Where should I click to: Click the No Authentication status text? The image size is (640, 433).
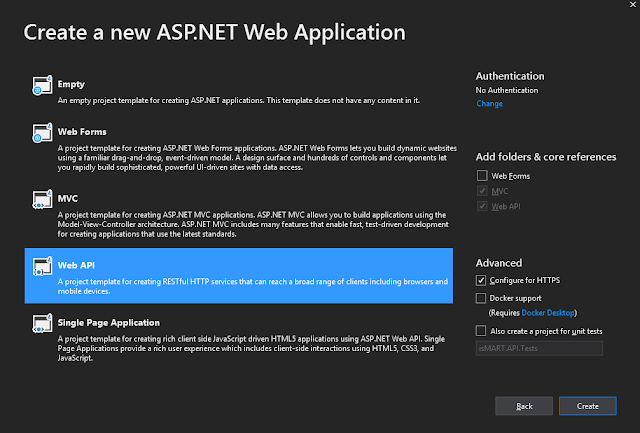[x=507, y=90]
